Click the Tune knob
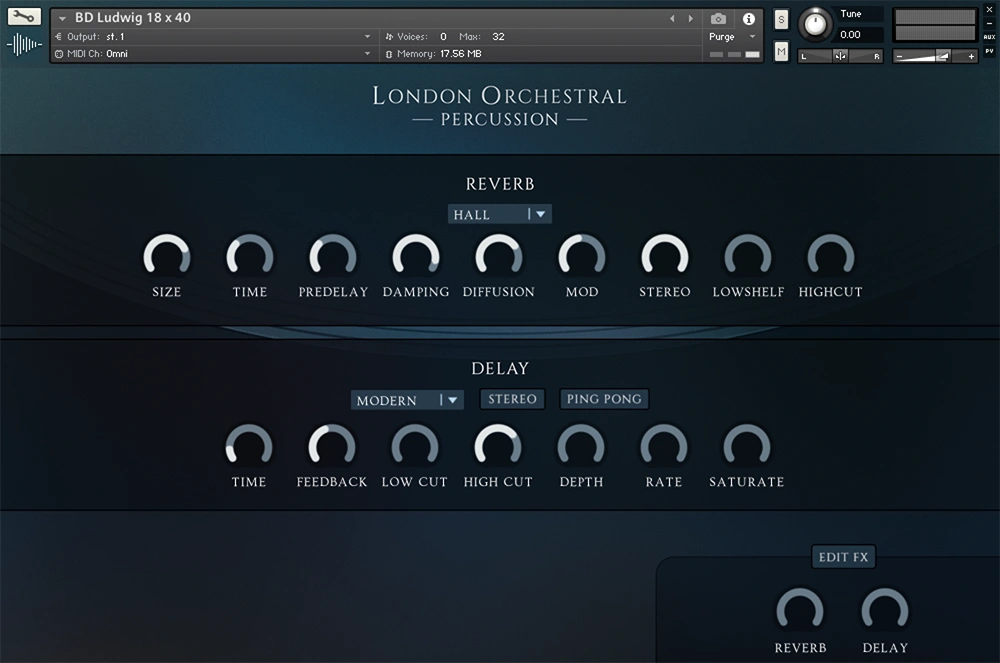Viewport: 1000px width, 663px height. pos(815,24)
